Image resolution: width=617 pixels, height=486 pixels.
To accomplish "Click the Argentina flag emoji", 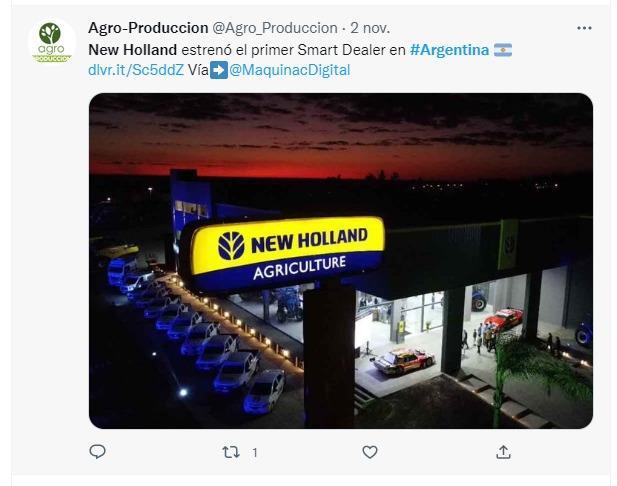I will (503, 50).
